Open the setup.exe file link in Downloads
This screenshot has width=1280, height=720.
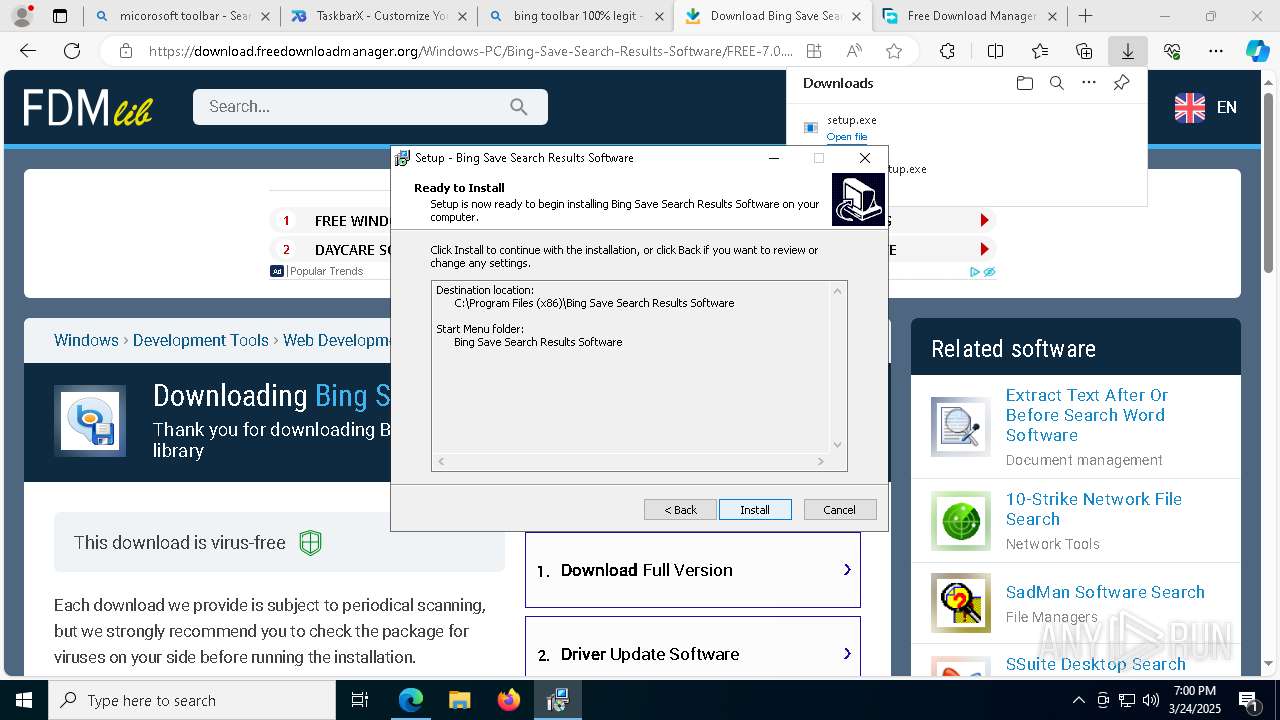(x=847, y=137)
